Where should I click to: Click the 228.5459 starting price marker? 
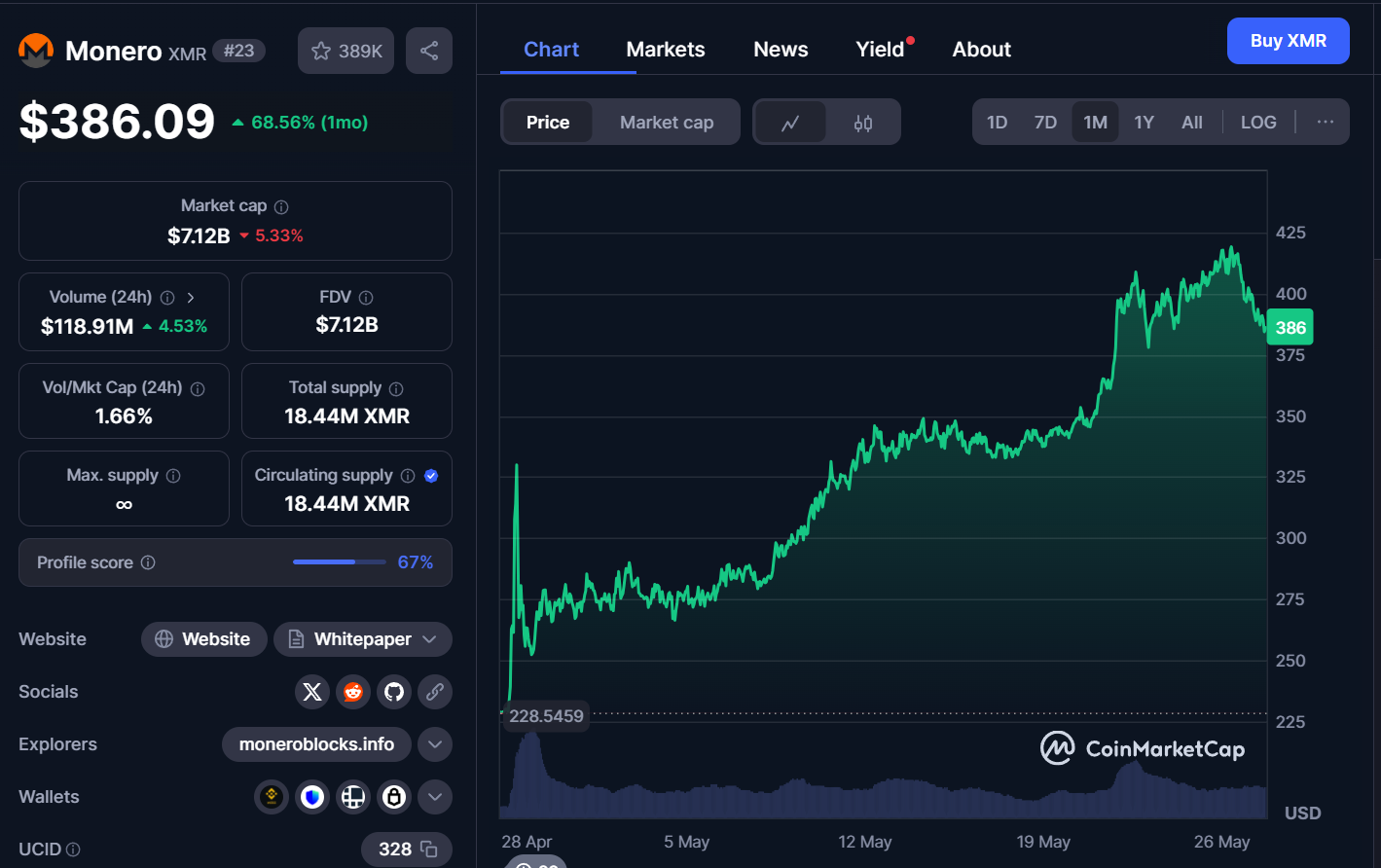tap(546, 716)
